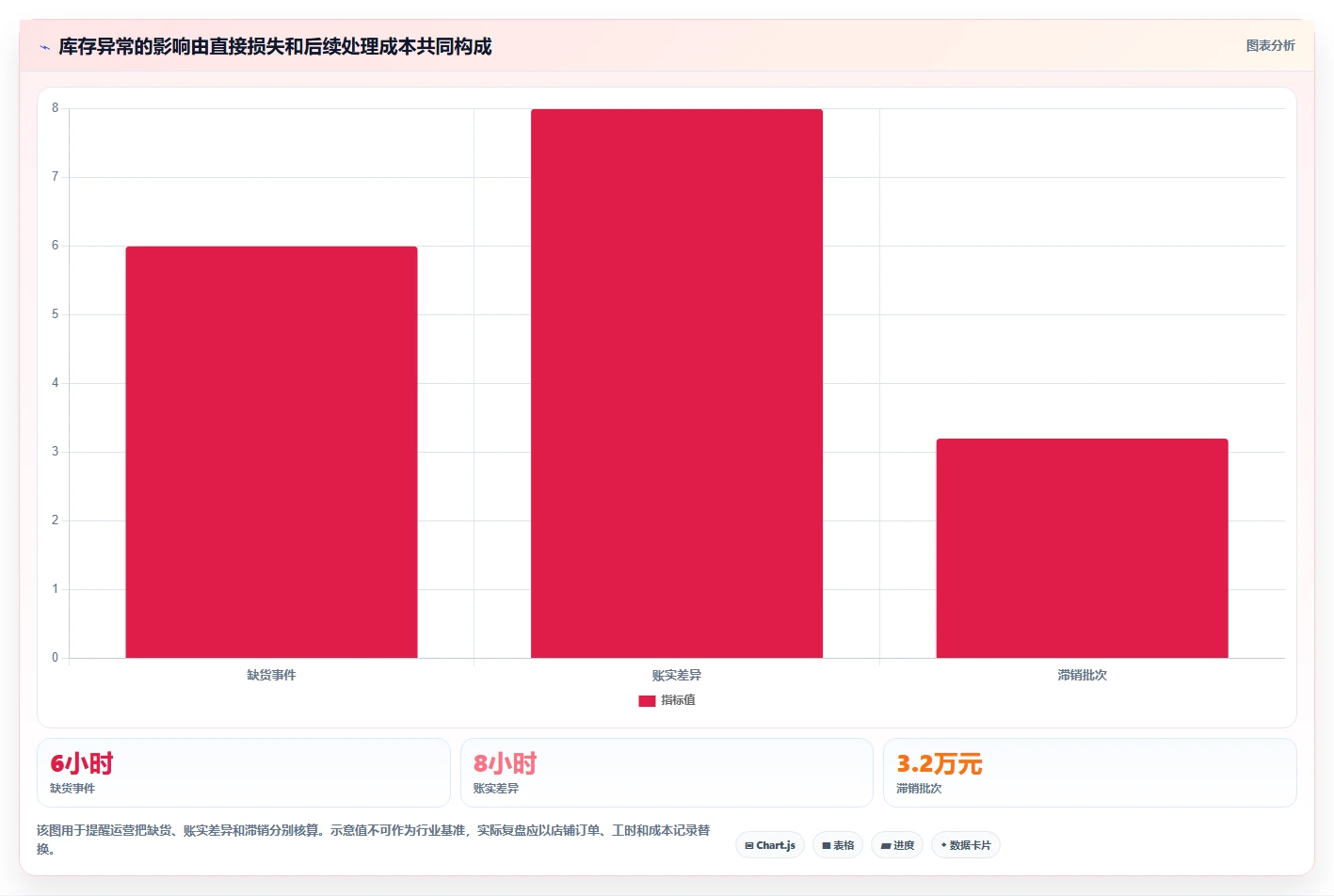1334x896 pixels.
Task: Click the 8小时 value text
Action: (x=506, y=763)
